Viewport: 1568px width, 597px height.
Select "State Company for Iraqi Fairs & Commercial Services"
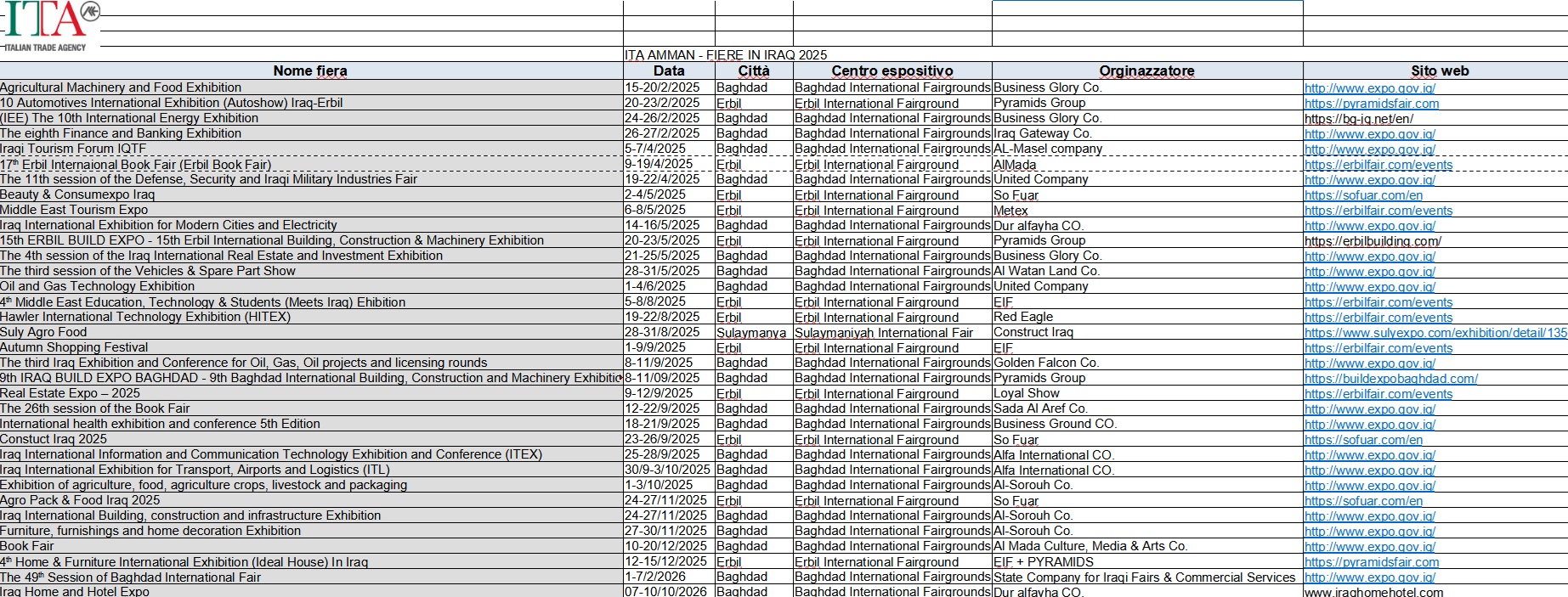(1147, 577)
